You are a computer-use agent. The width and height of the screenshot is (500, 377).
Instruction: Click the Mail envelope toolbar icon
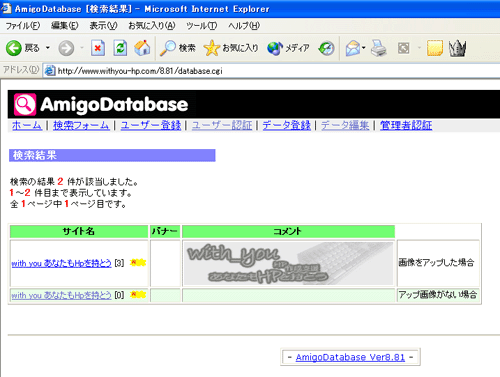coord(353,48)
